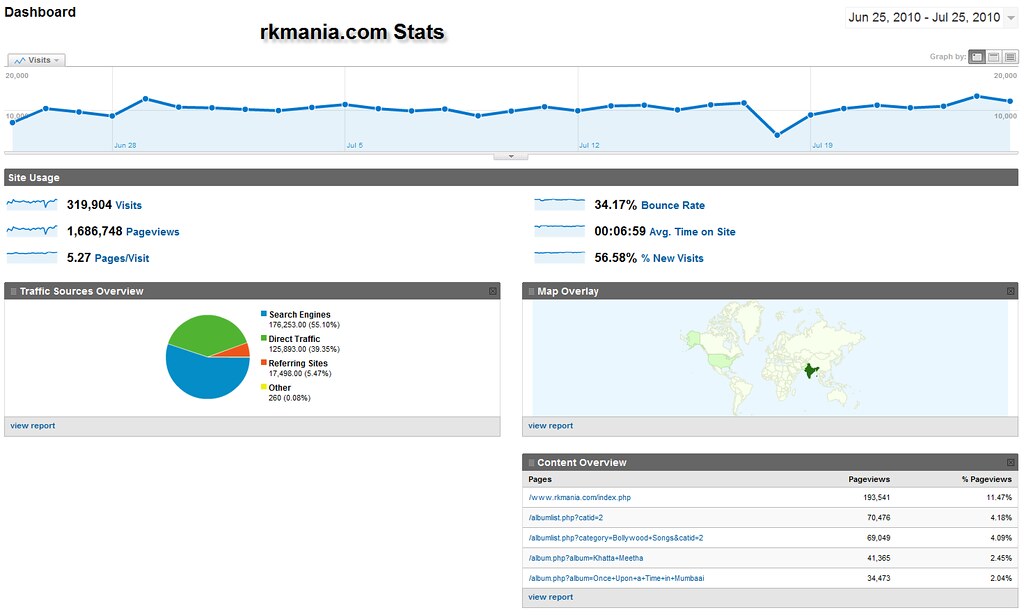The image size is (1024, 615).
Task: Click the blue Search Engines legend swatch
Action: click(x=264, y=314)
